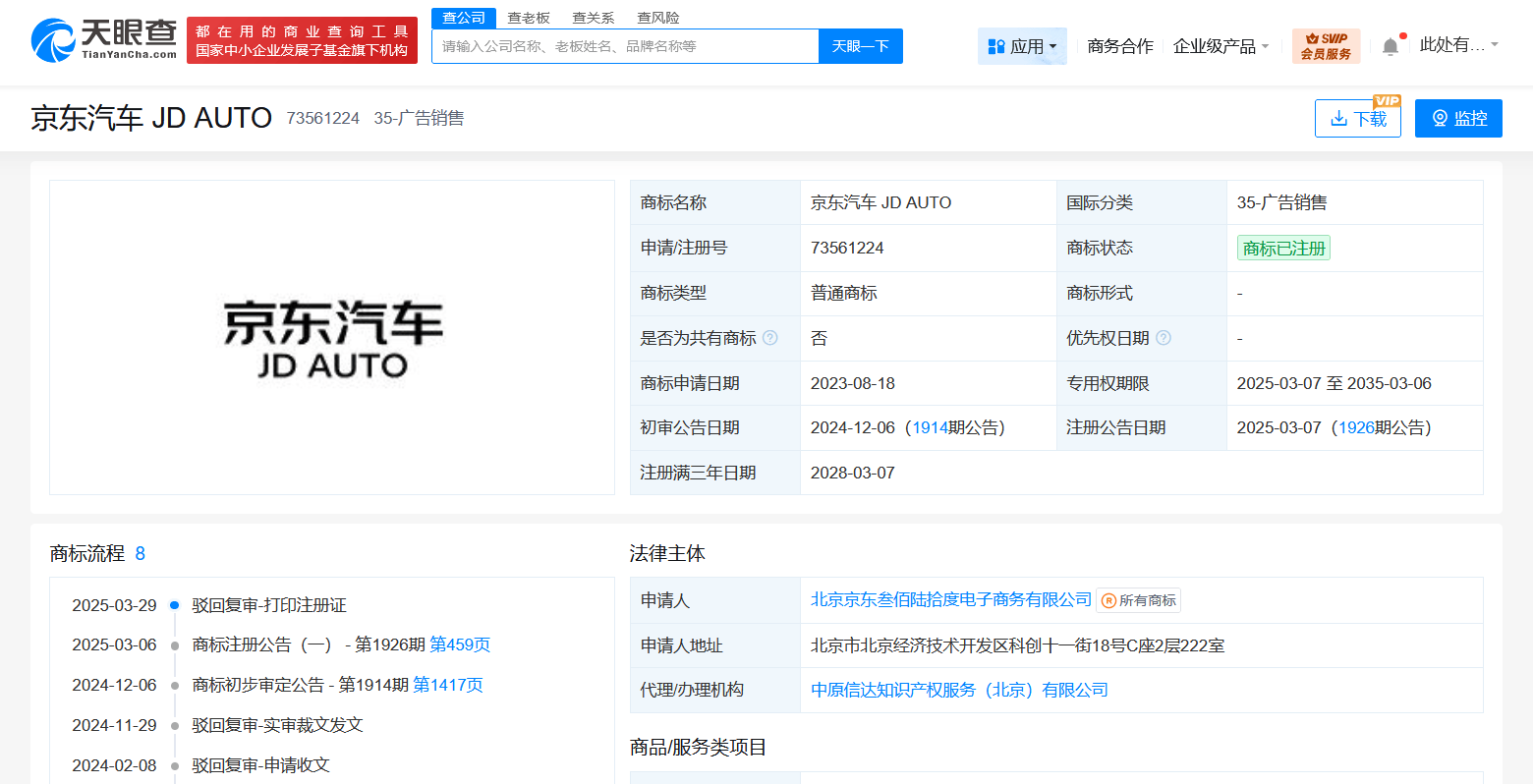Click the 下载 download button
1533x784 pixels.
1357,119
